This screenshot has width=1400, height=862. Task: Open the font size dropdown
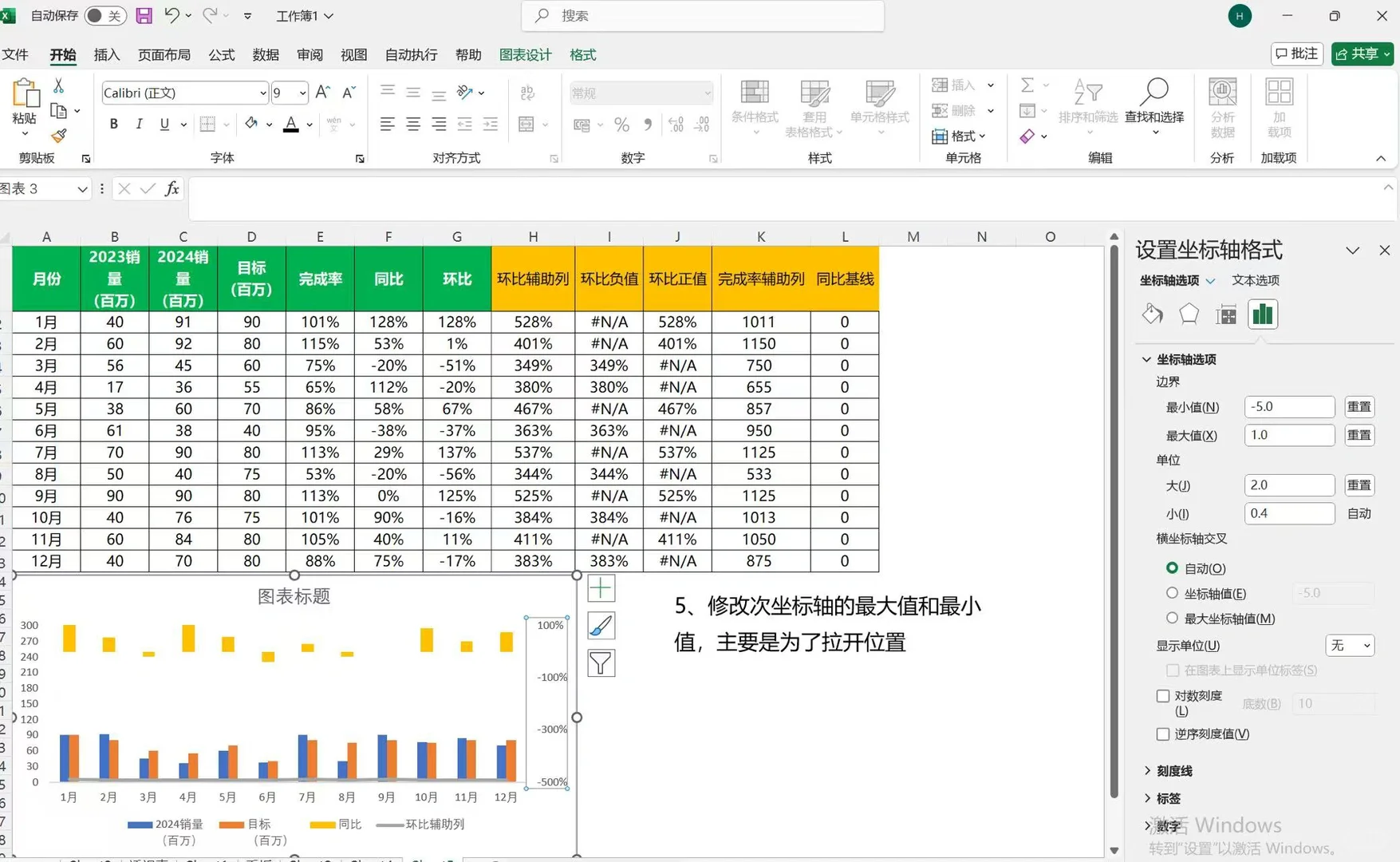click(x=302, y=93)
